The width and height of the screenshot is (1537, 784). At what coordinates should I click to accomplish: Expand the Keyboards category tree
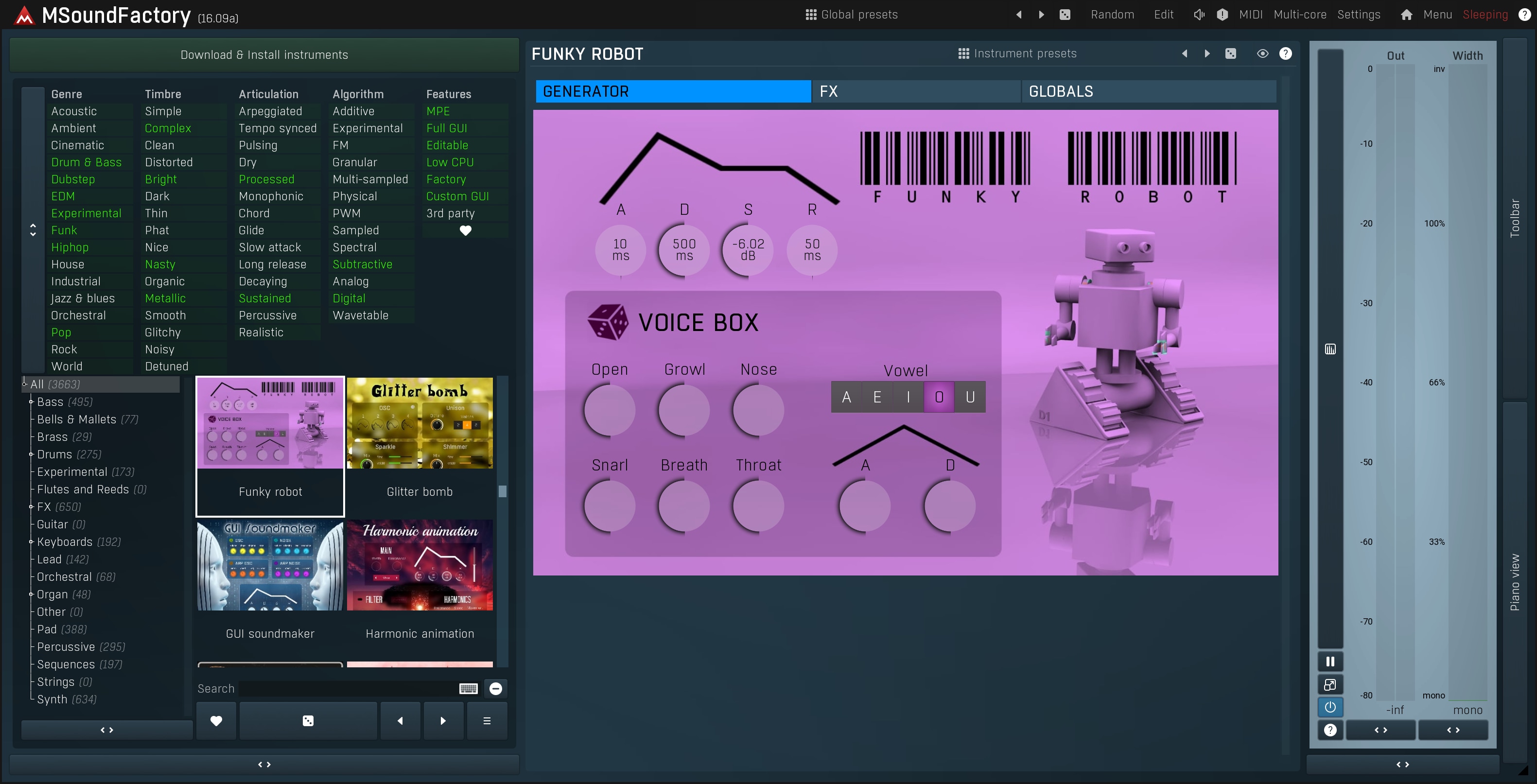(x=31, y=542)
